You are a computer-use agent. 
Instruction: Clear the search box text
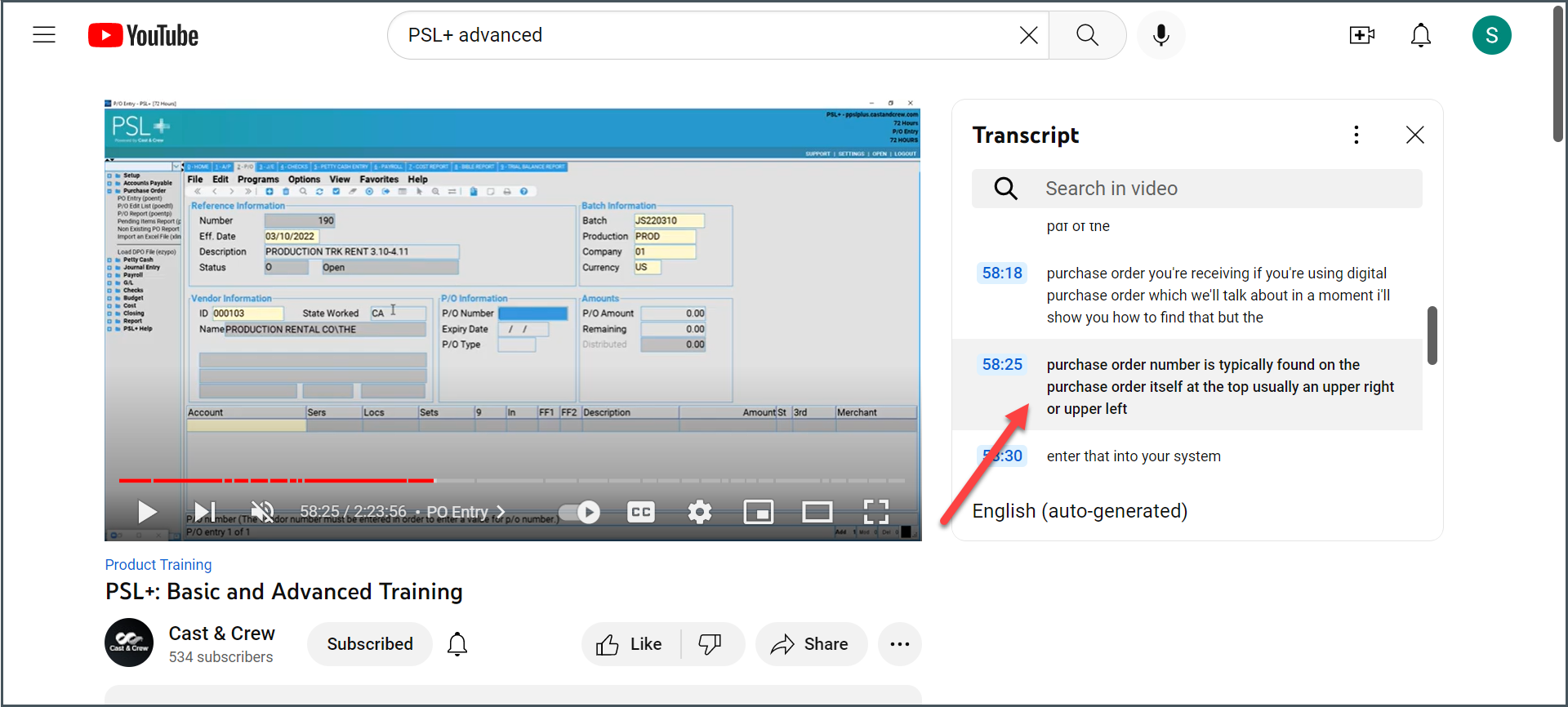[x=1028, y=35]
